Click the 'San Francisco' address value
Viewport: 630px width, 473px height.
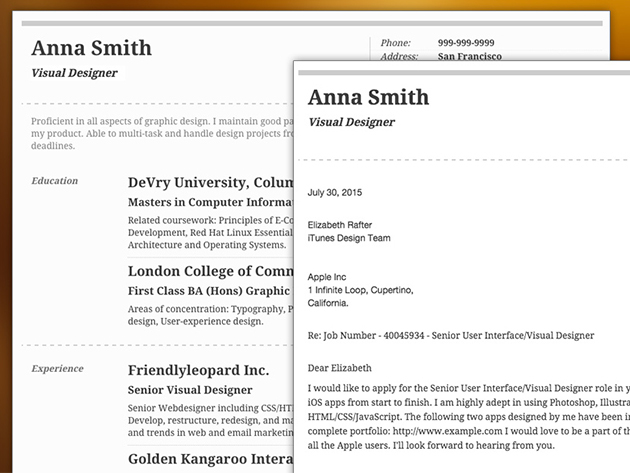click(x=470, y=56)
